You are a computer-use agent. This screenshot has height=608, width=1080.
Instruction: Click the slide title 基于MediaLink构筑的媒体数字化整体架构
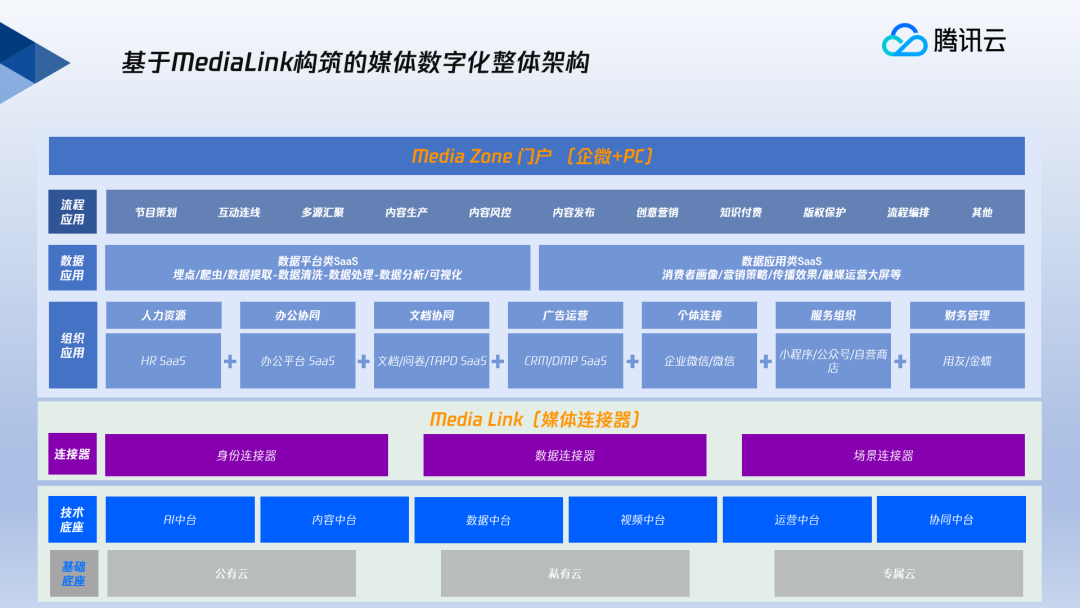click(x=355, y=62)
